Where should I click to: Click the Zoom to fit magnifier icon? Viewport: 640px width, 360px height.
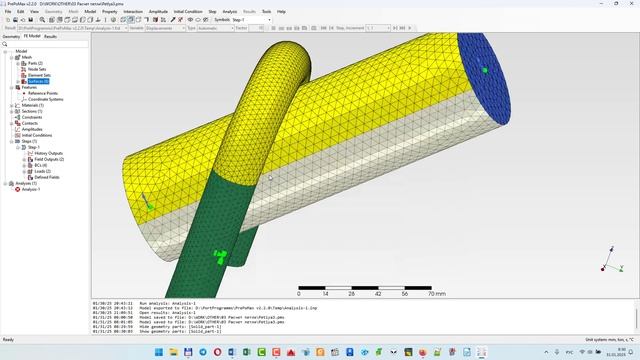click(42, 20)
